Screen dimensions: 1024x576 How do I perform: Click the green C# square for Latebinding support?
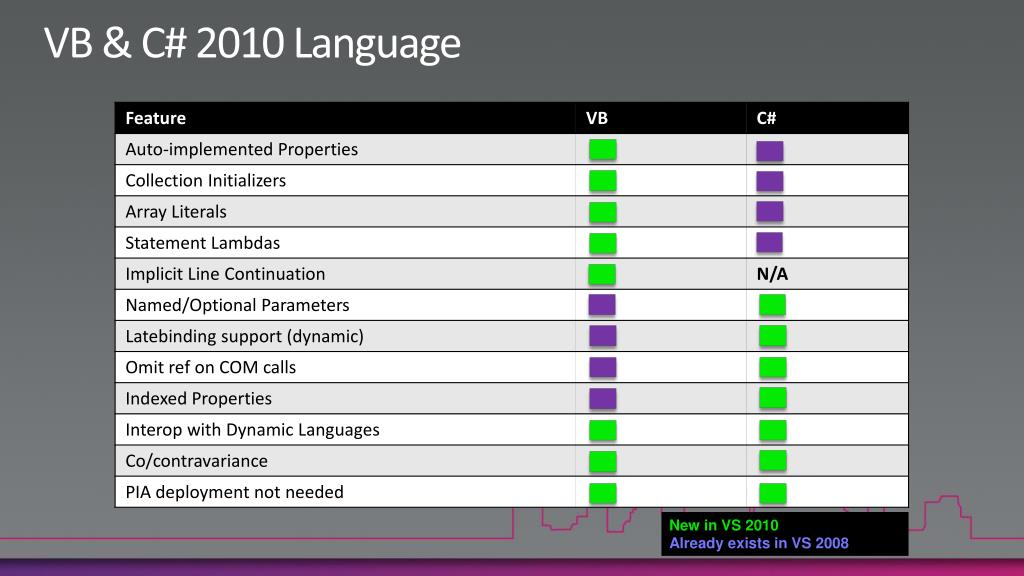[x=773, y=336]
